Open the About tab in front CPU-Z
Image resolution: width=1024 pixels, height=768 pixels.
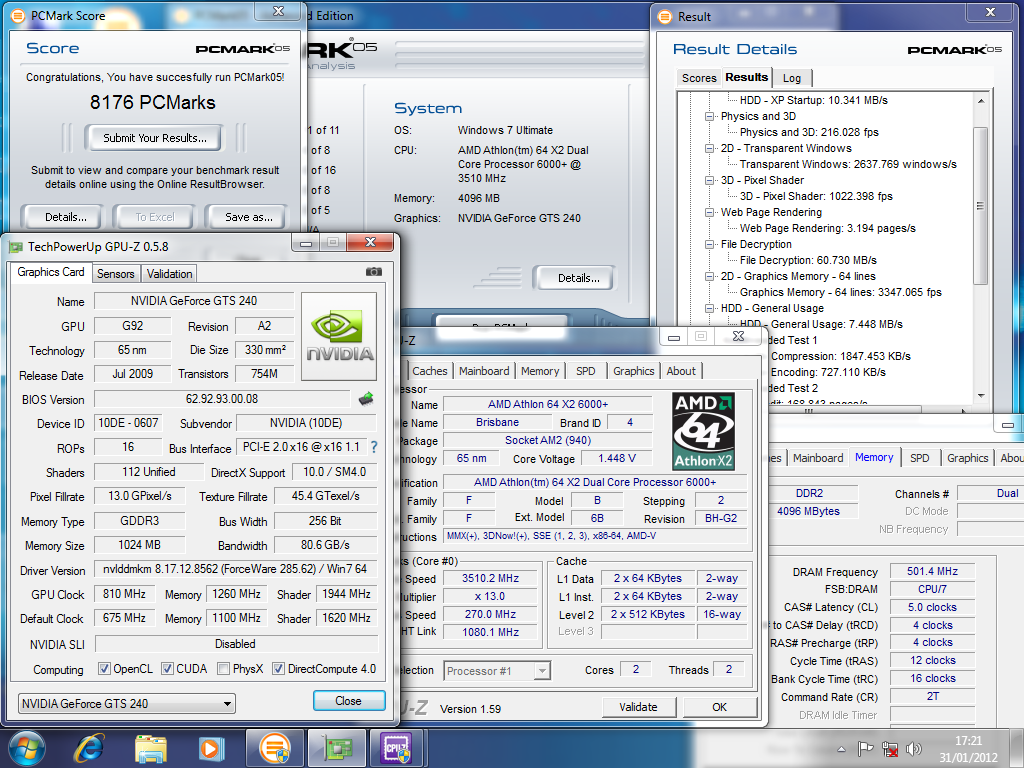click(x=681, y=371)
